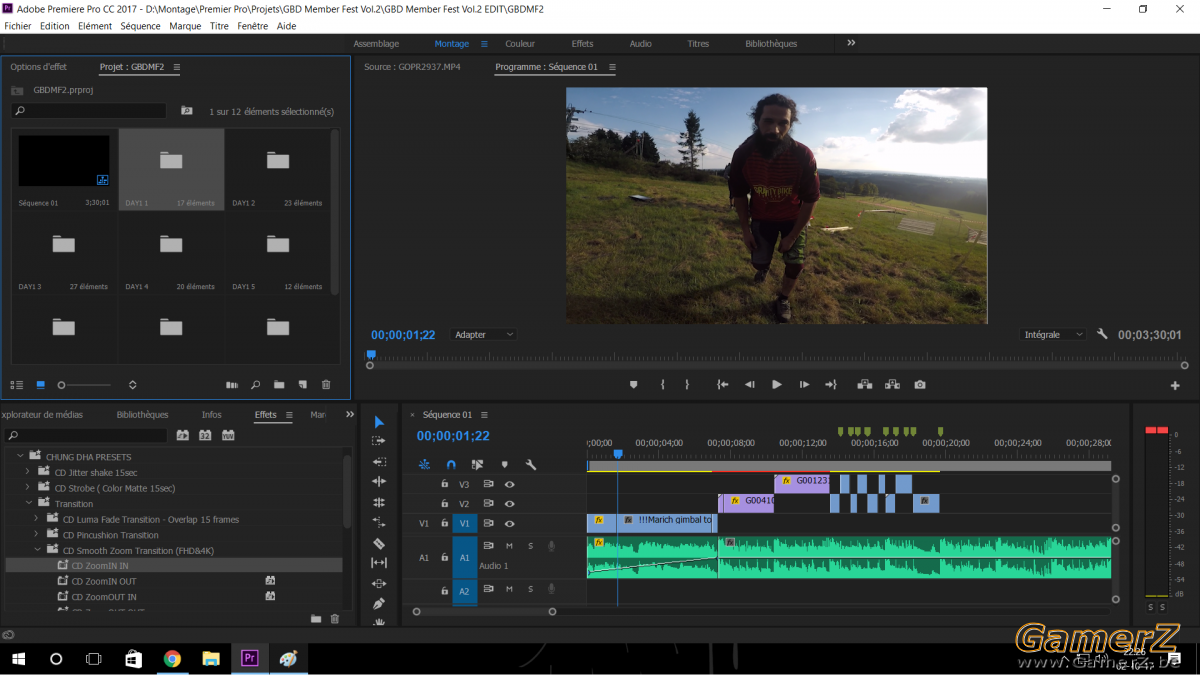Create new custom bin in Effects panel
The width and height of the screenshot is (1200, 677).
tap(316, 619)
